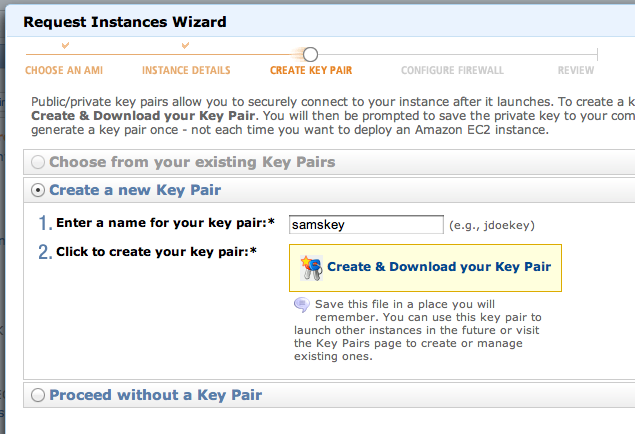Click the speech bubble hint icon

(x=301, y=305)
